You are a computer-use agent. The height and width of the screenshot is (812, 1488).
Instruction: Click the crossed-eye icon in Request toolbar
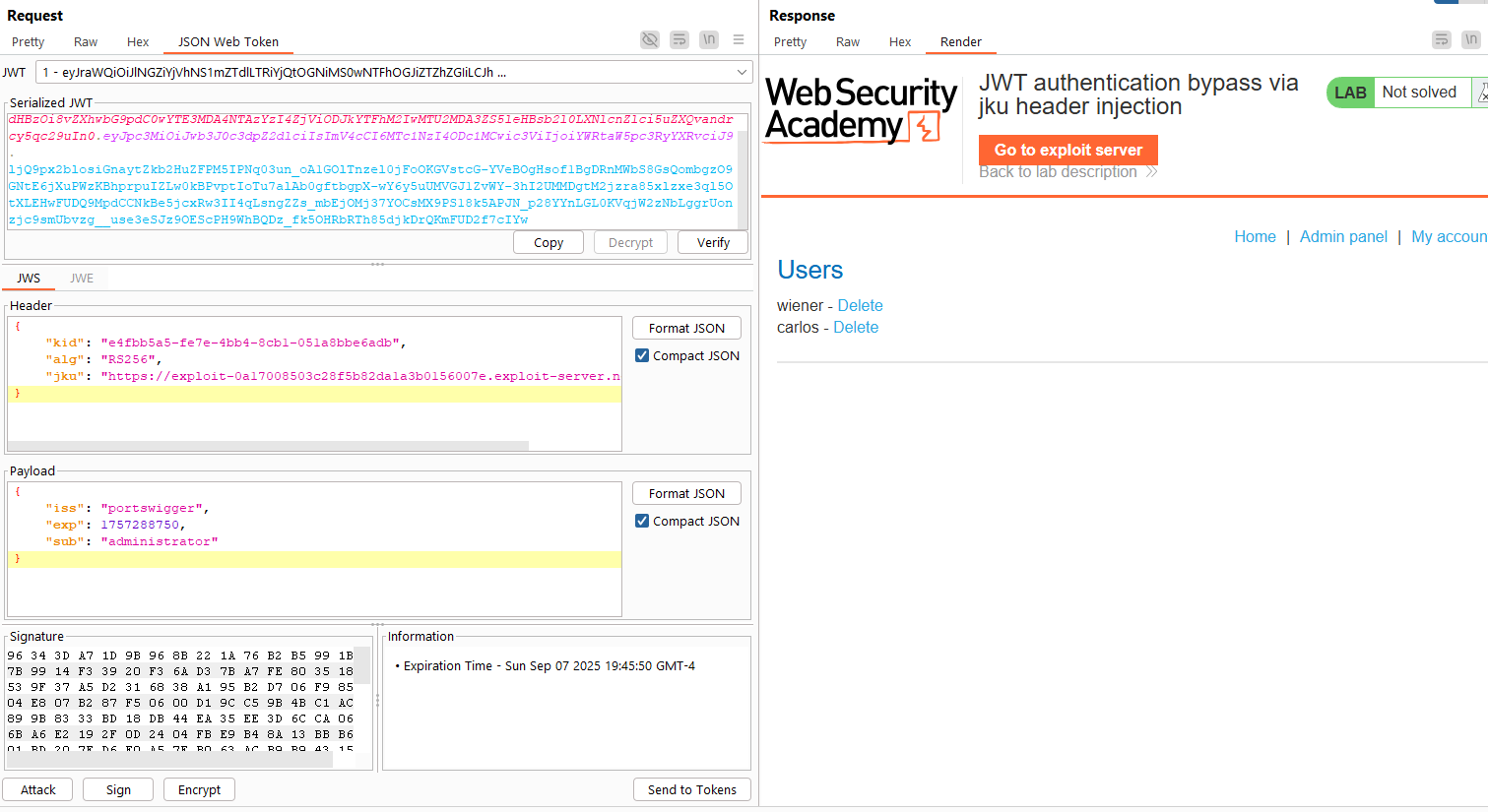point(650,40)
